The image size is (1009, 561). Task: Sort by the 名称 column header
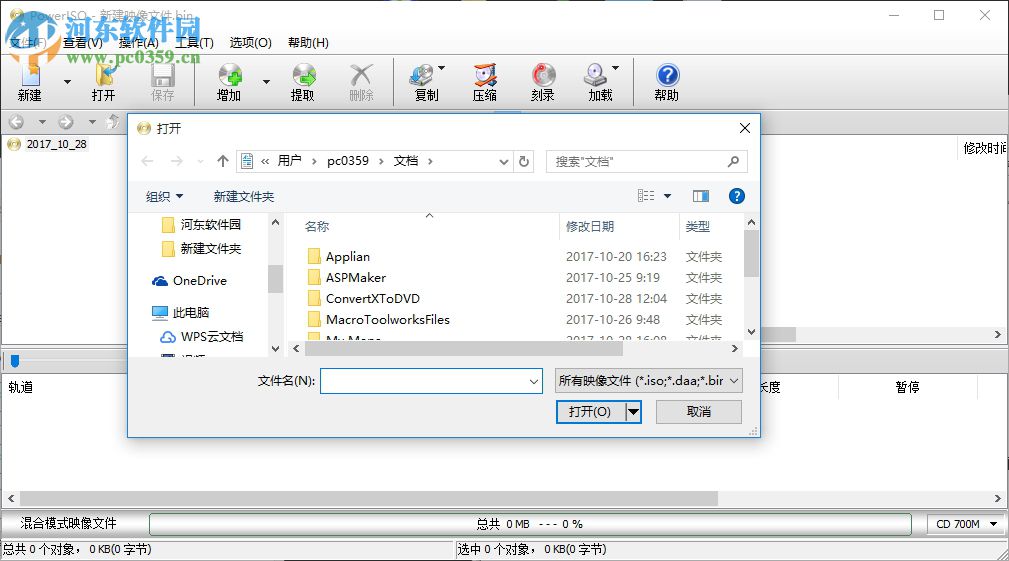tap(317, 226)
